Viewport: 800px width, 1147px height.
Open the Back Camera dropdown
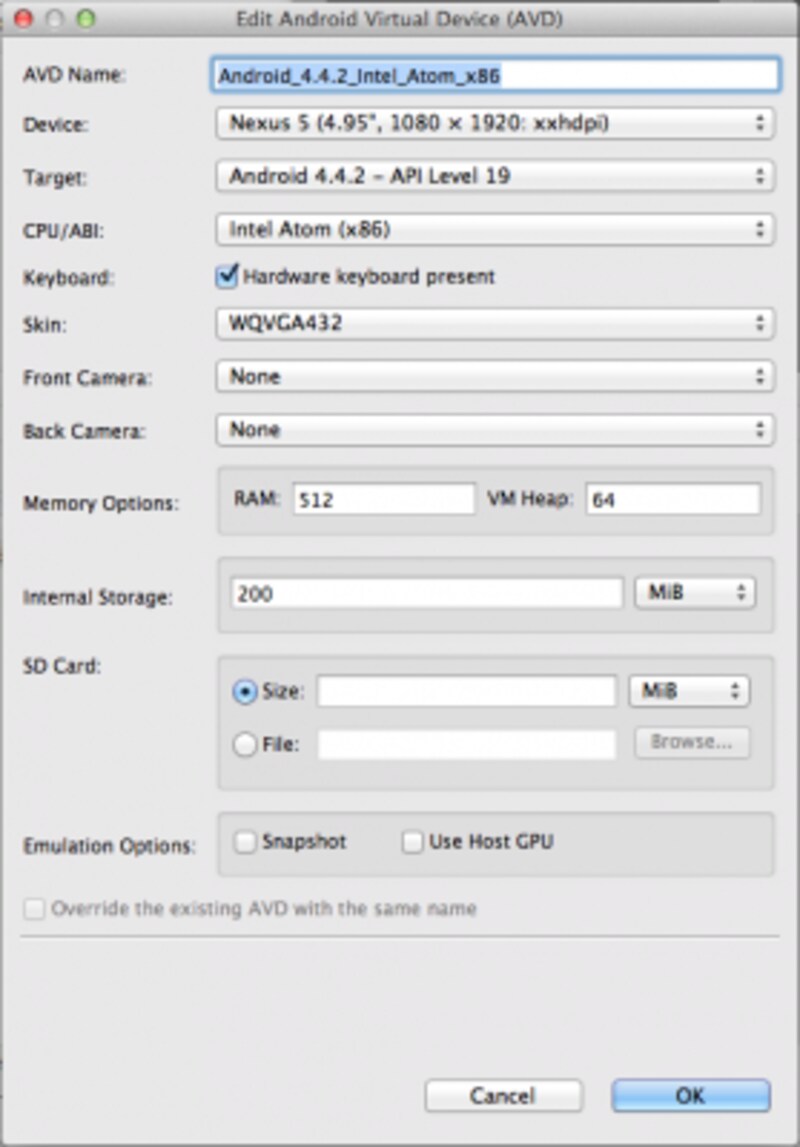pyautogui.click(x=495, y=430)
